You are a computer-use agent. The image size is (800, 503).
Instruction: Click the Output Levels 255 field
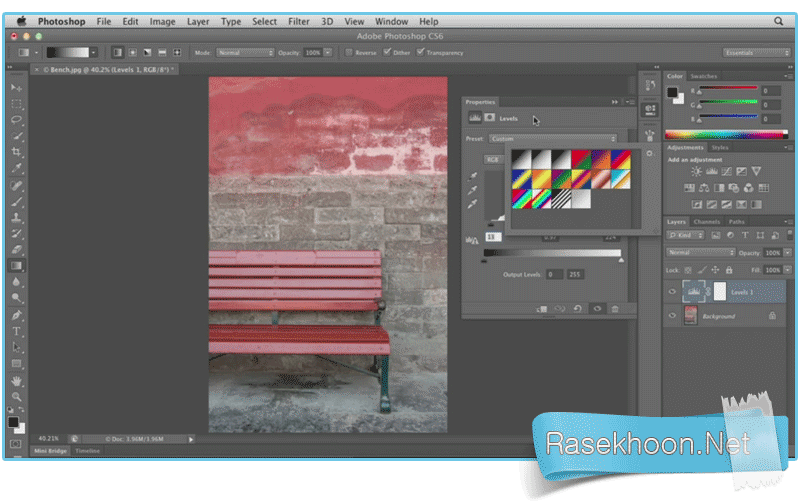click(x=575, y=274)
